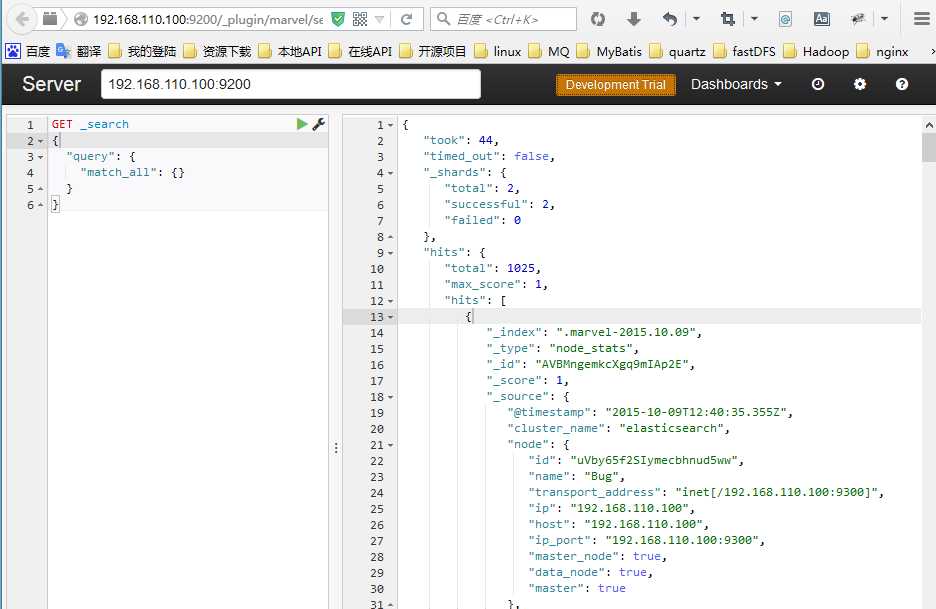Open the 我的登陆 bookmark folder
Image resolution: width=936 pixels, height=609 pixels.
click(142, 51)
